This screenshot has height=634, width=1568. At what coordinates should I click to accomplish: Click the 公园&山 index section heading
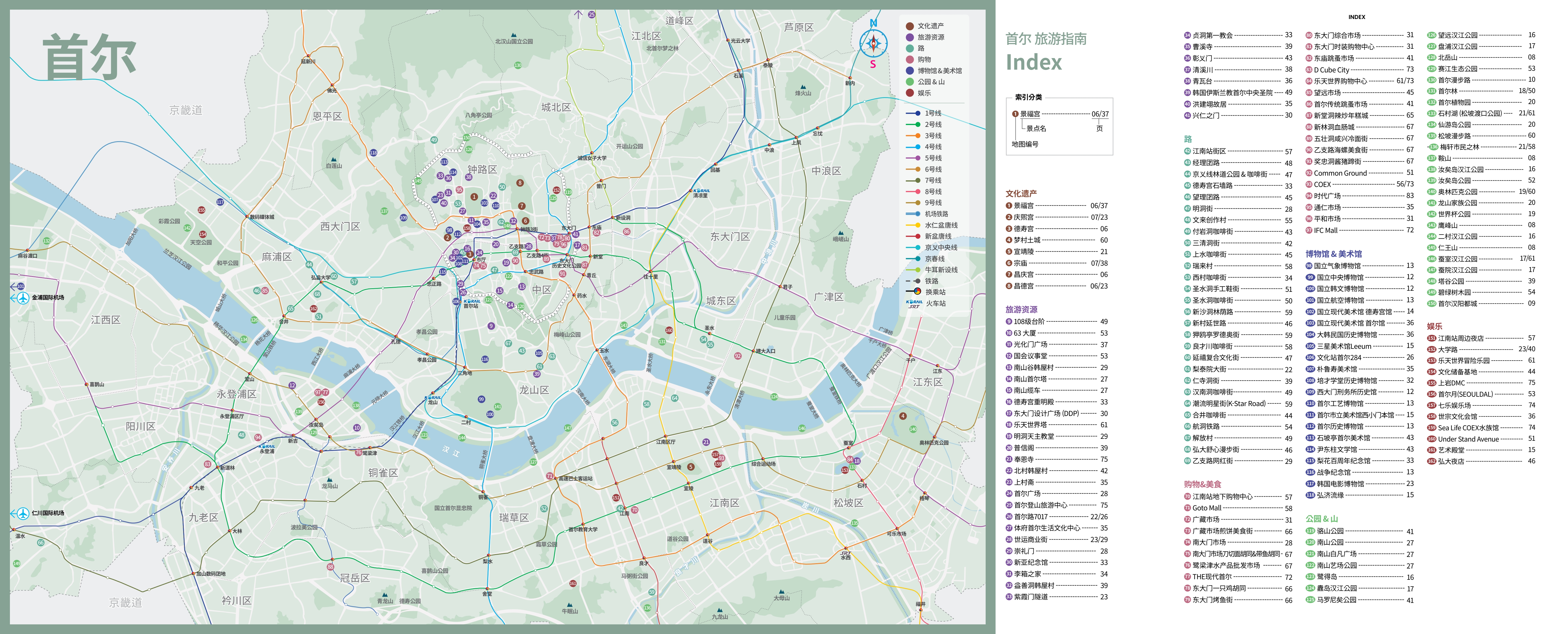pos(1321,518)
